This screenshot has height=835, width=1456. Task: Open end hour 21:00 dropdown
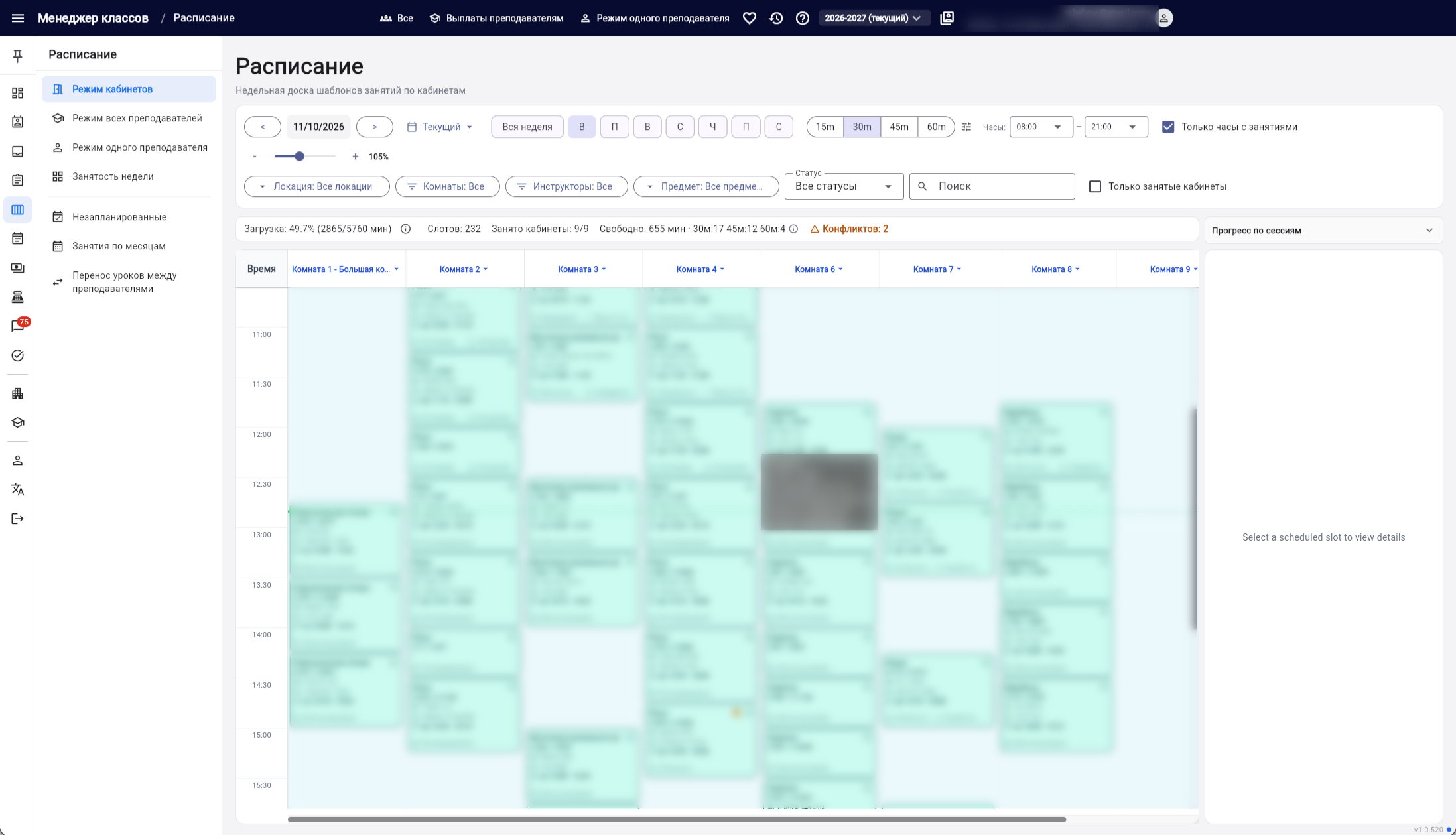(1116, 127)
